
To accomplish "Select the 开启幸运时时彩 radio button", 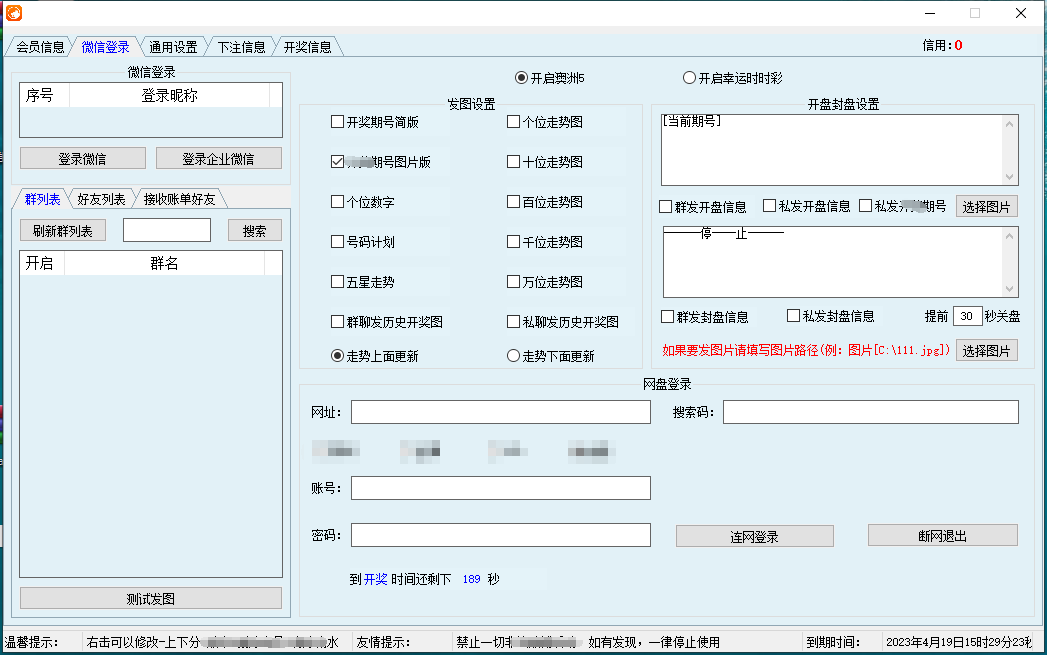I will [x=689, y=78].
